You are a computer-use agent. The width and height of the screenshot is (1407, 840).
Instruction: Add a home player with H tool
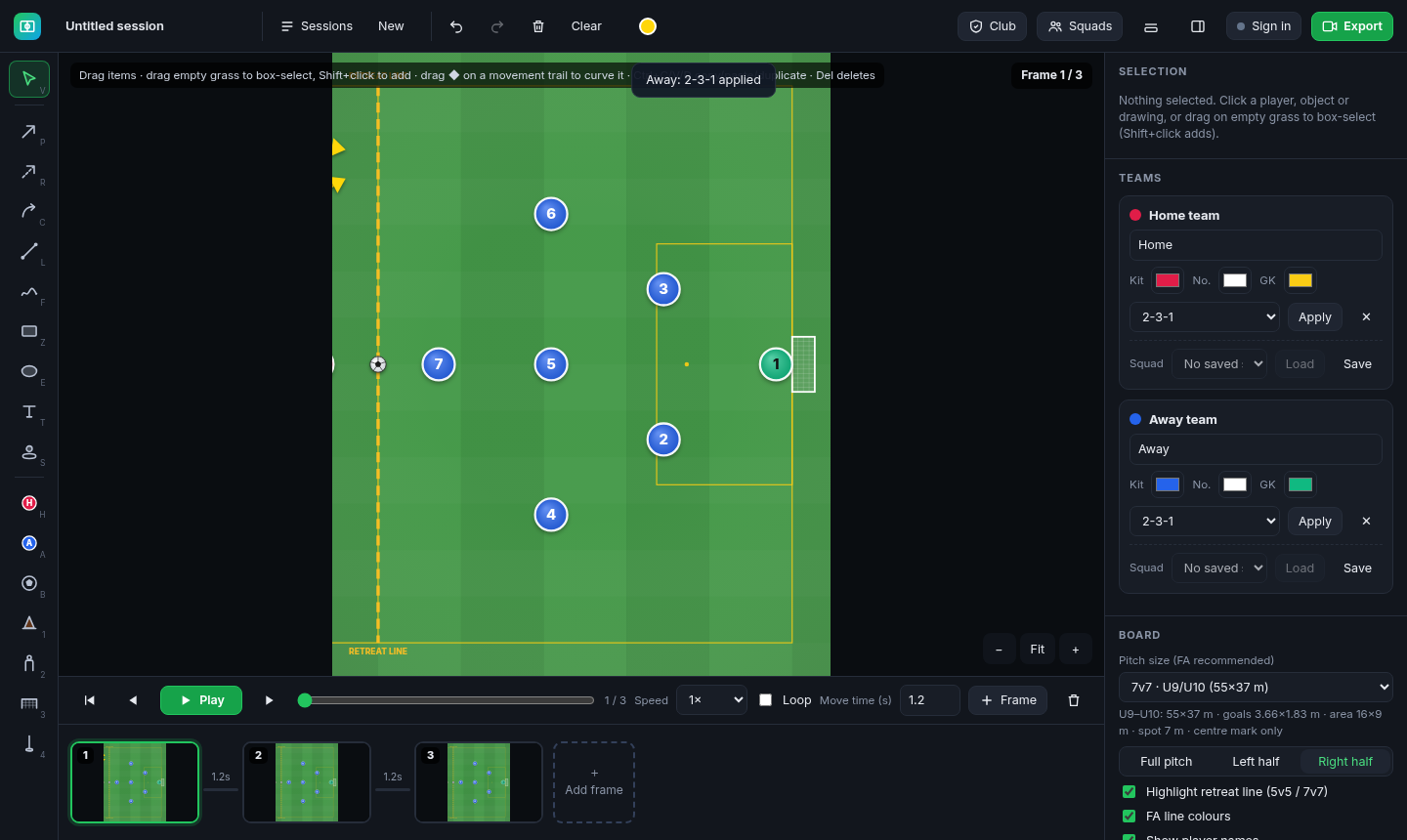tap(29, 503)
